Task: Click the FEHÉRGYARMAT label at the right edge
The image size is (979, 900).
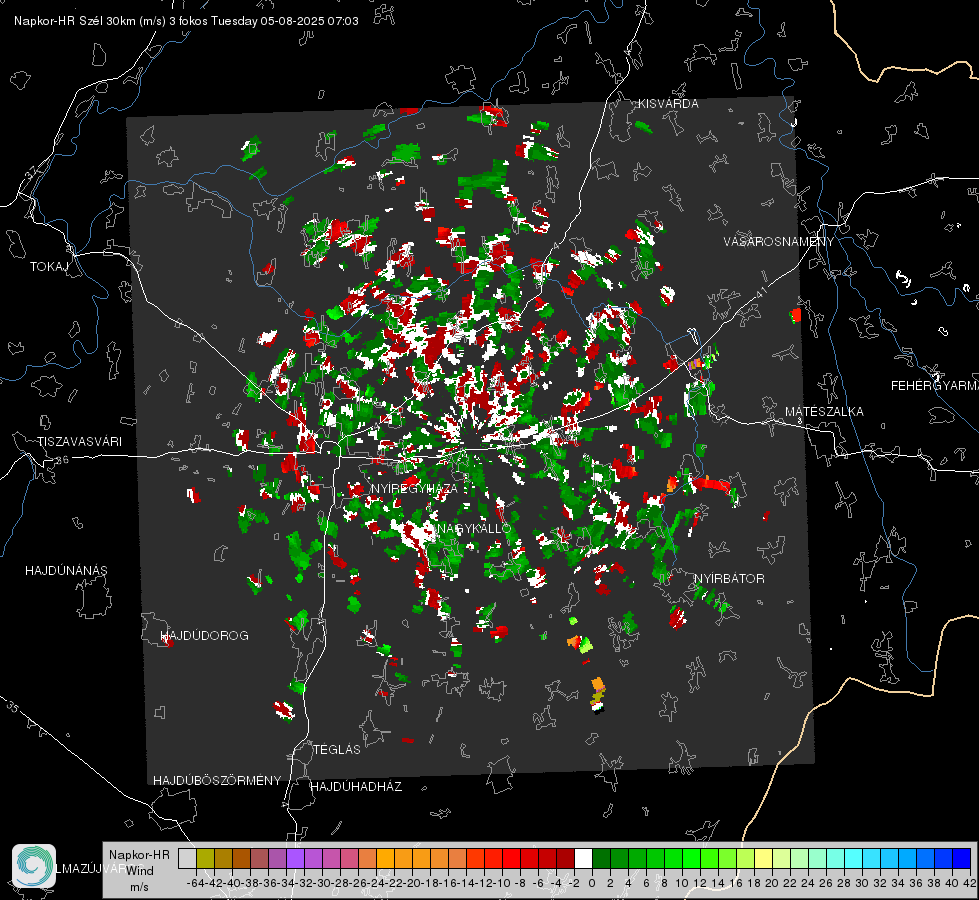Action: tap(934, 386)
